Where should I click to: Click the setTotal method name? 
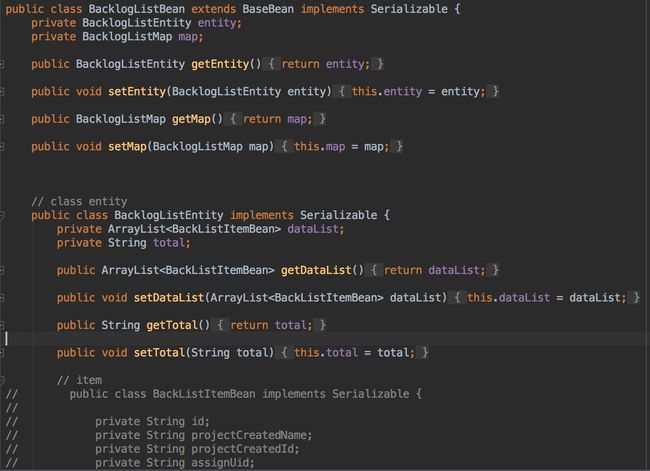click(x=159, y=353)
